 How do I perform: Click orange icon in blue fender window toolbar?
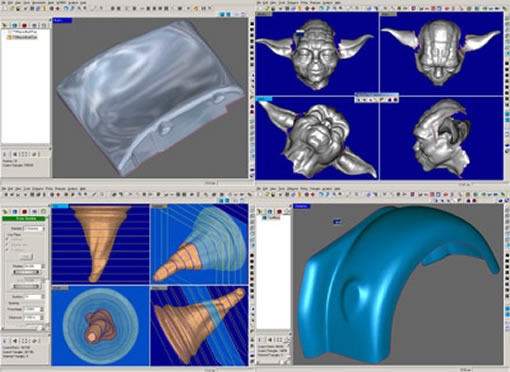299,194
